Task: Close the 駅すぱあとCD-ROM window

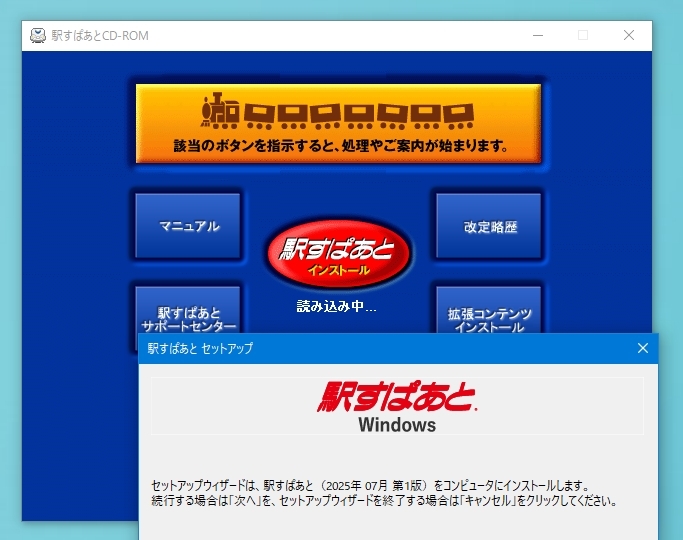Action: tap(629, 35)
